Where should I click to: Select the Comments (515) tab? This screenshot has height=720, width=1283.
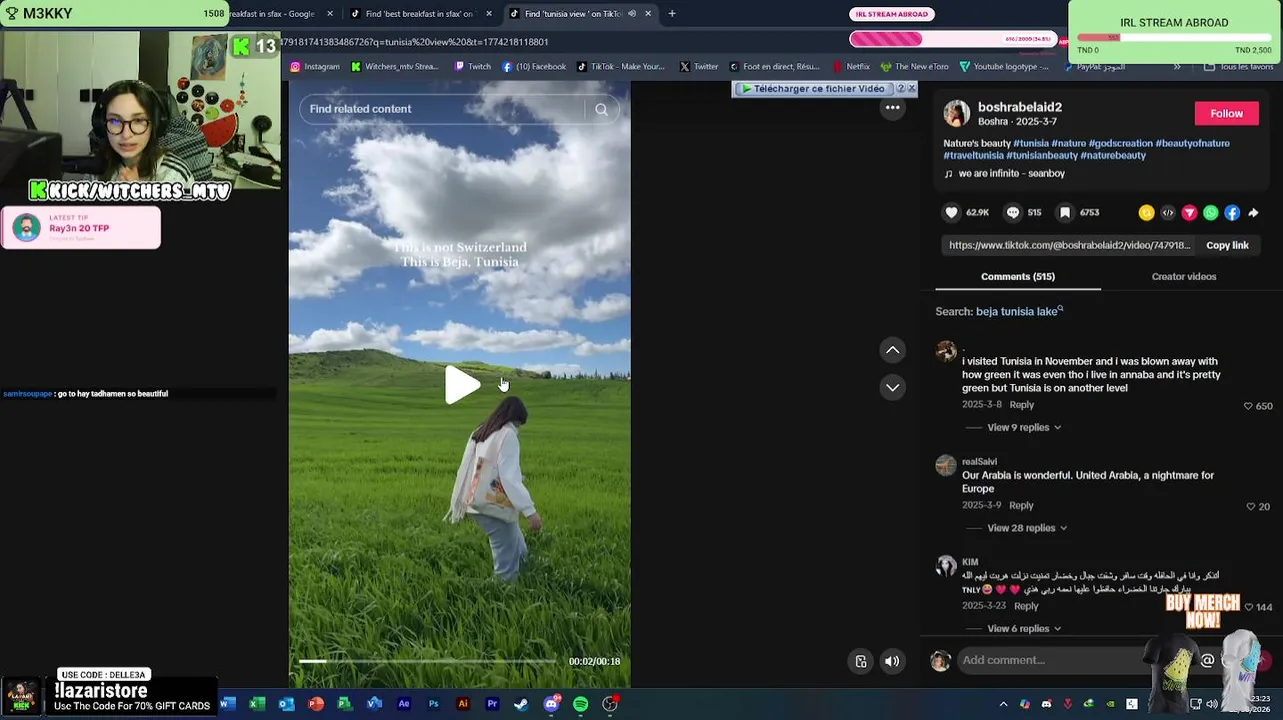click(x=1018, y=277)
